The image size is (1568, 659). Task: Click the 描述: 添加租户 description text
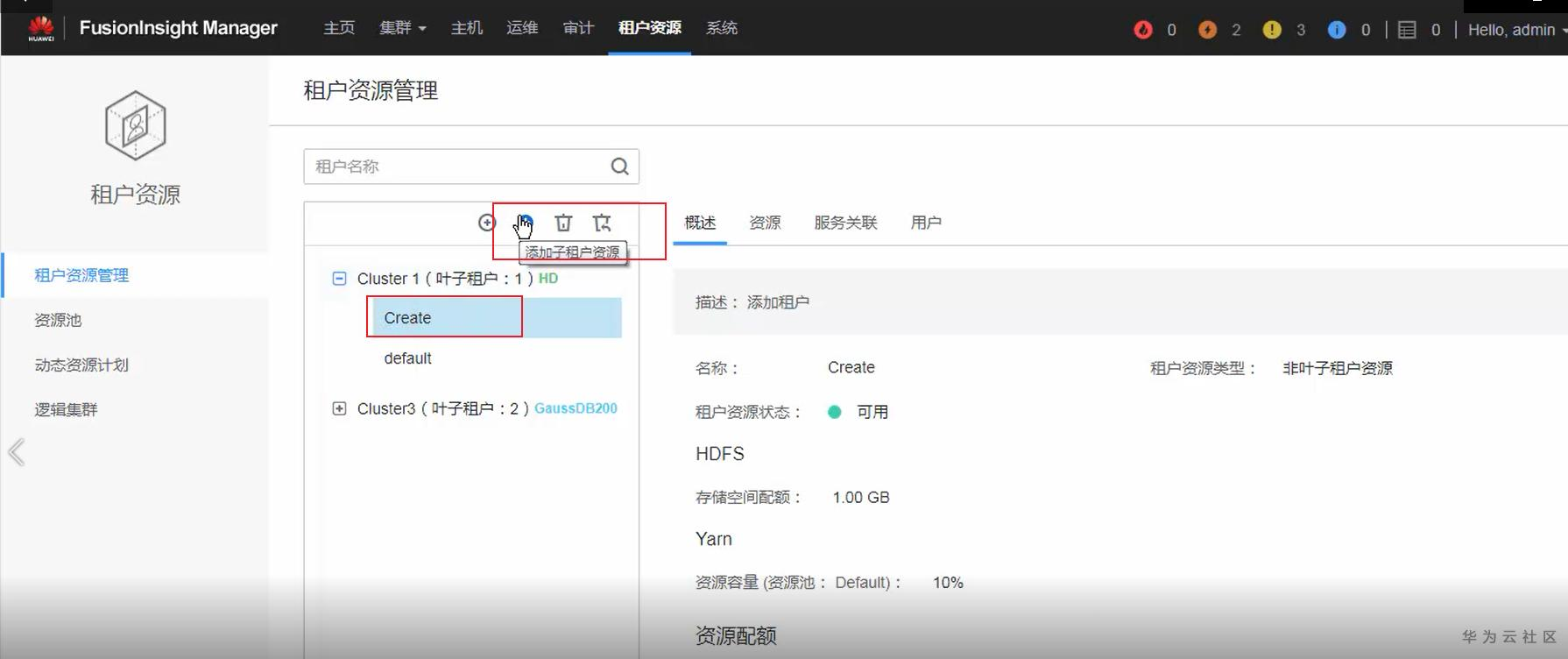(x=752, y=302)
